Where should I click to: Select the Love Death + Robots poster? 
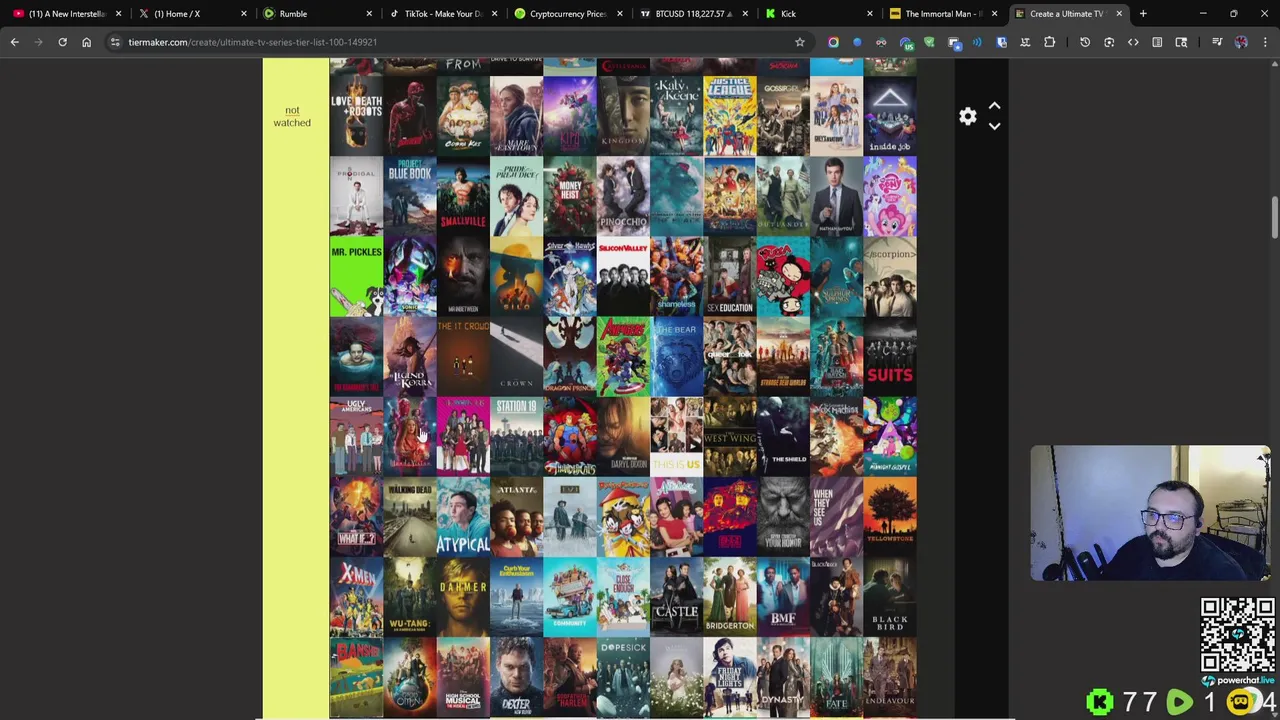point(356,116)
